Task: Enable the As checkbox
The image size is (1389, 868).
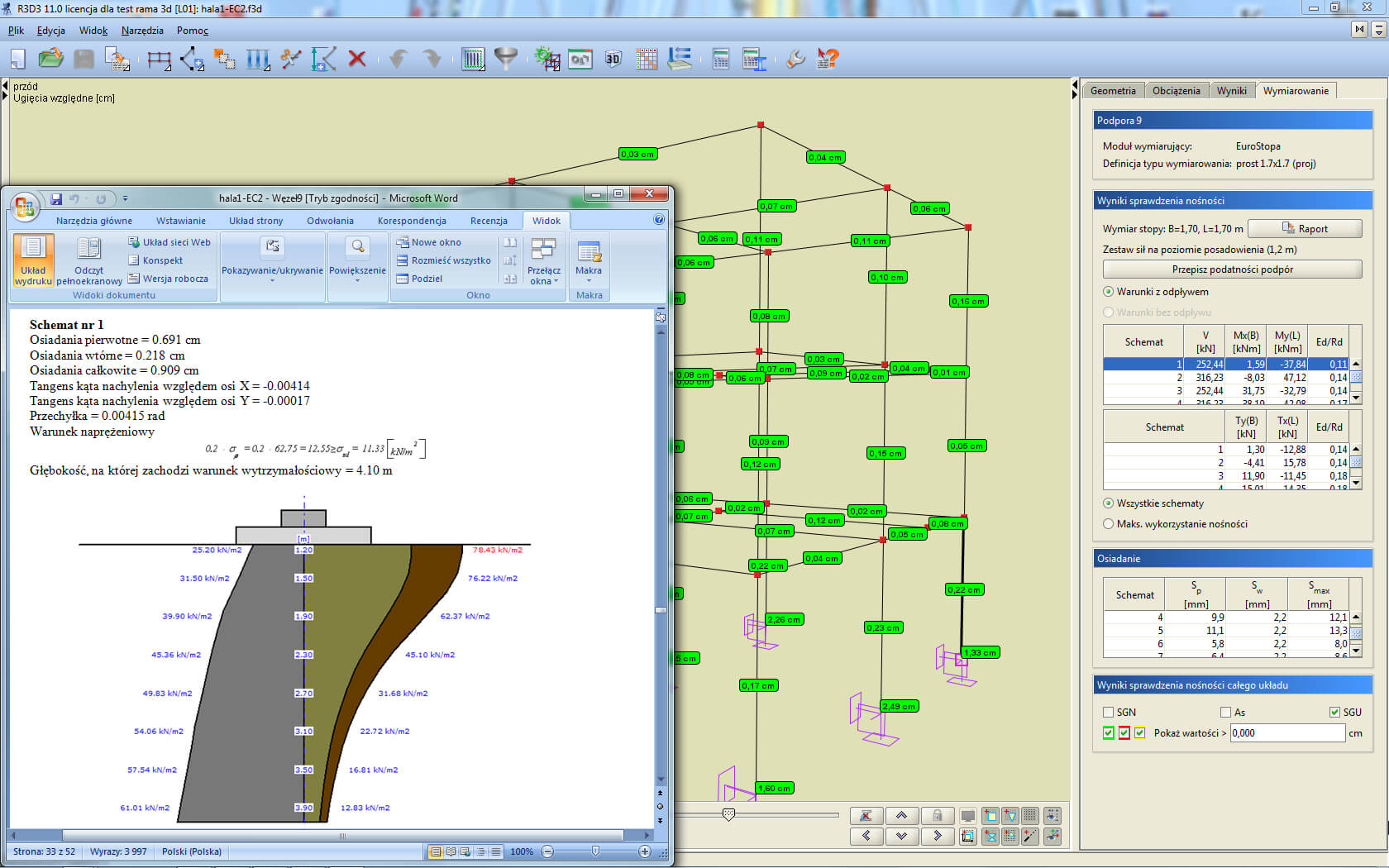Action: (x=1225, y=713)
